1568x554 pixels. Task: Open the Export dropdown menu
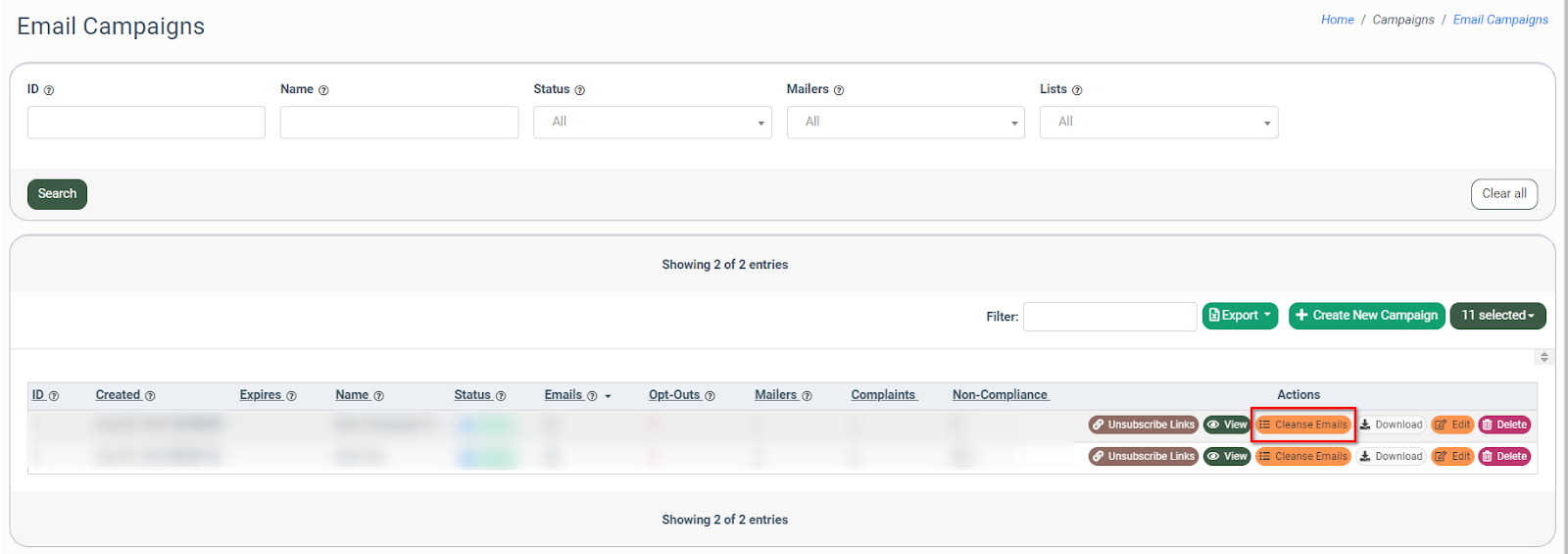point(1240,316)
